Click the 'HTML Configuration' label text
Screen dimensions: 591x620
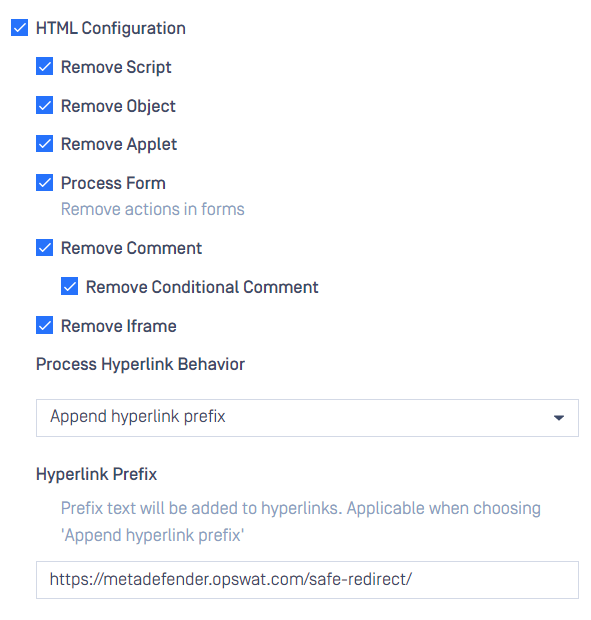[x=111, y=28]
